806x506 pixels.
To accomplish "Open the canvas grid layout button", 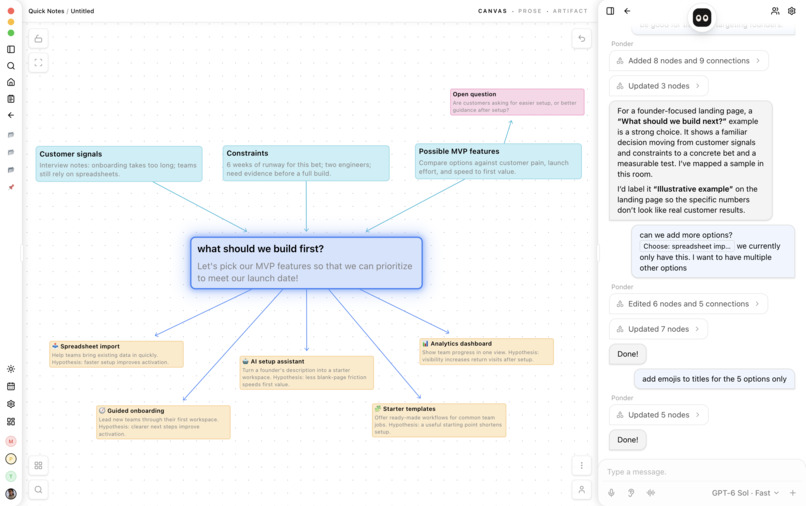I will 38,465.
